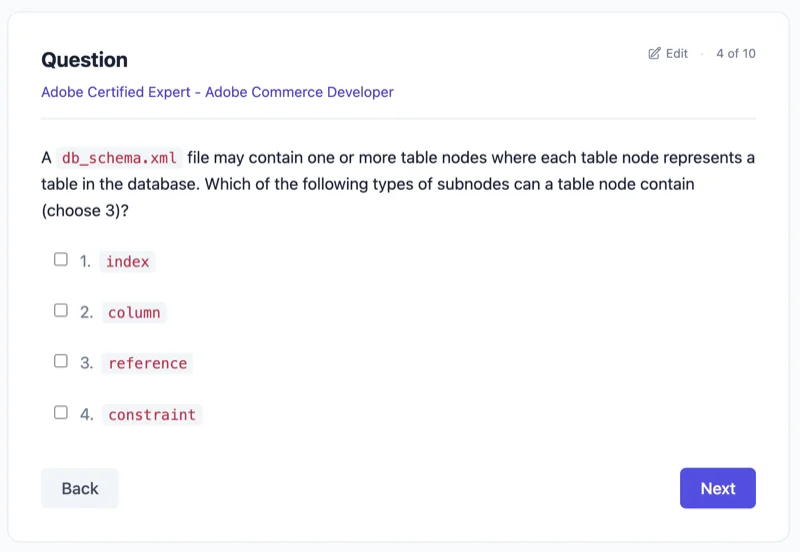800x552 pixels.
Task: Select the 'constraint' answer text
Action: (x=152, y=415)
